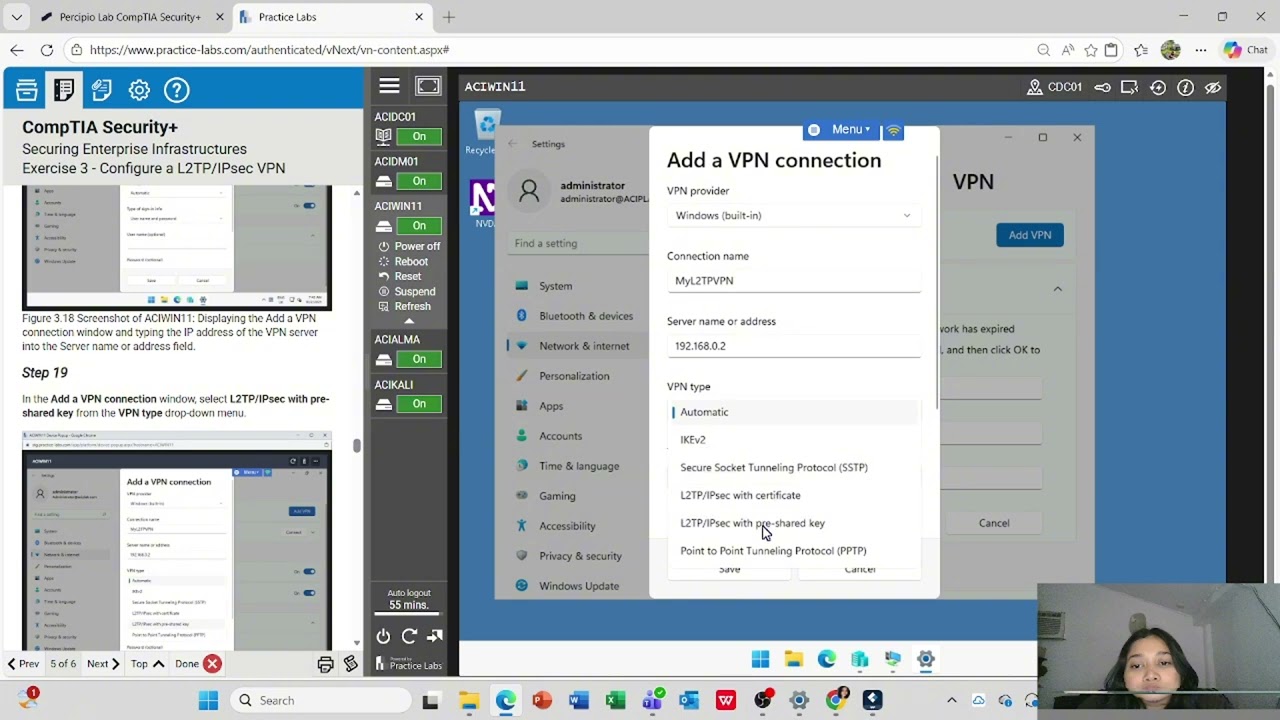Select Point to Point Tunneling Protocol (PPTP)
The width and height of the screenshot is (1280, 720).
point(793,551)
